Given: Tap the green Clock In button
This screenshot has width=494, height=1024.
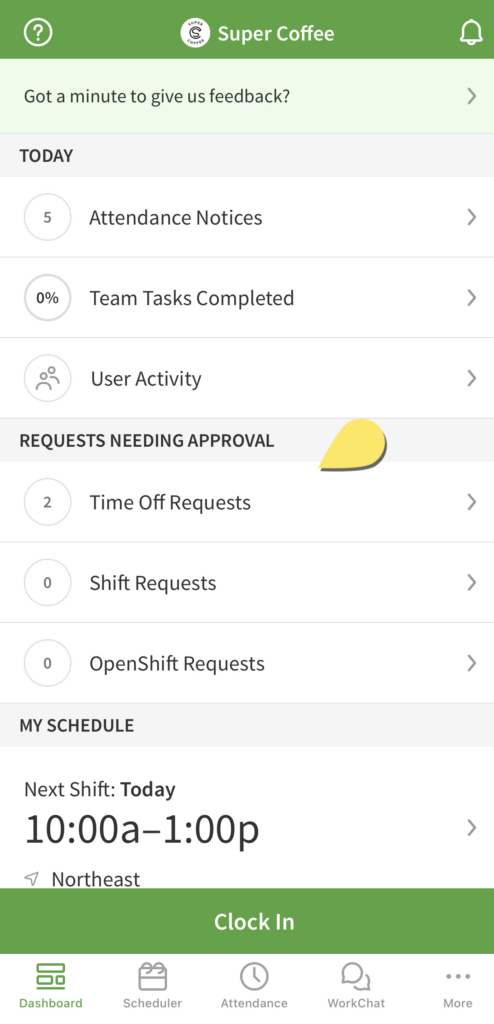Looking at the screenshot, I should [x=247, y=921].
